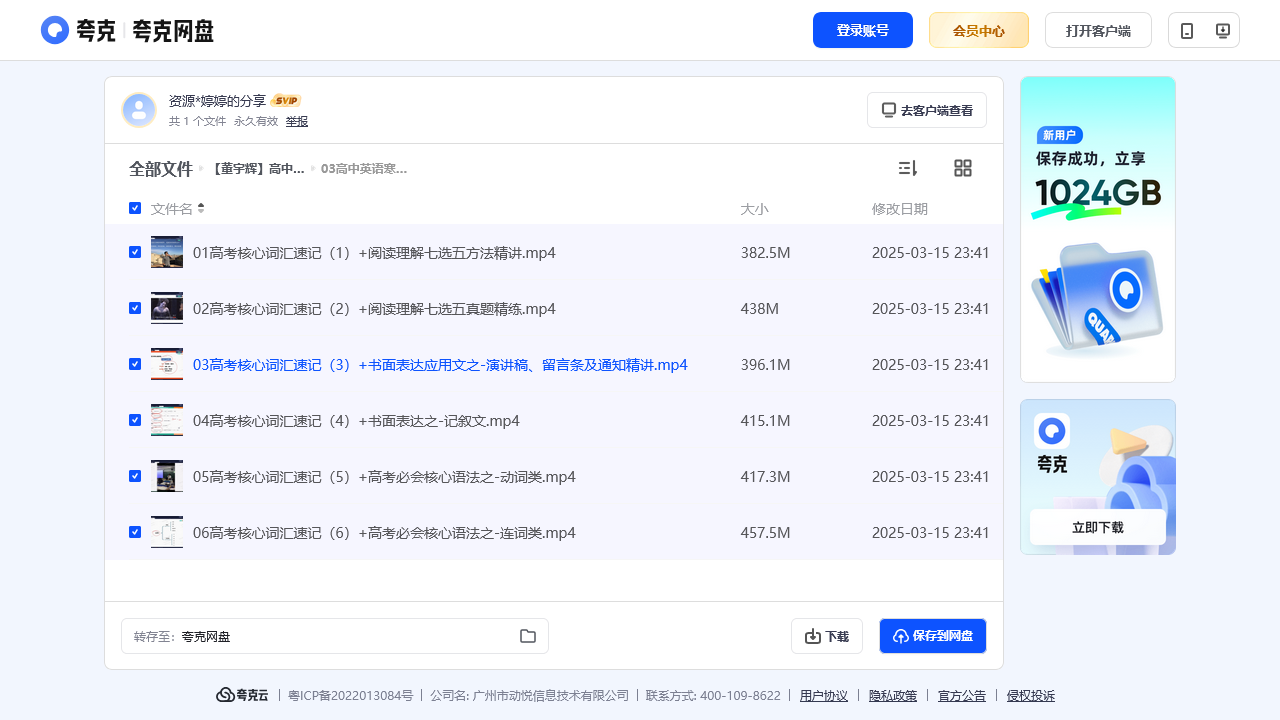Viewport: 1280px width, 720px height.
Task: Click the Quark Cloud logo in footer
Action: [242, 695]
